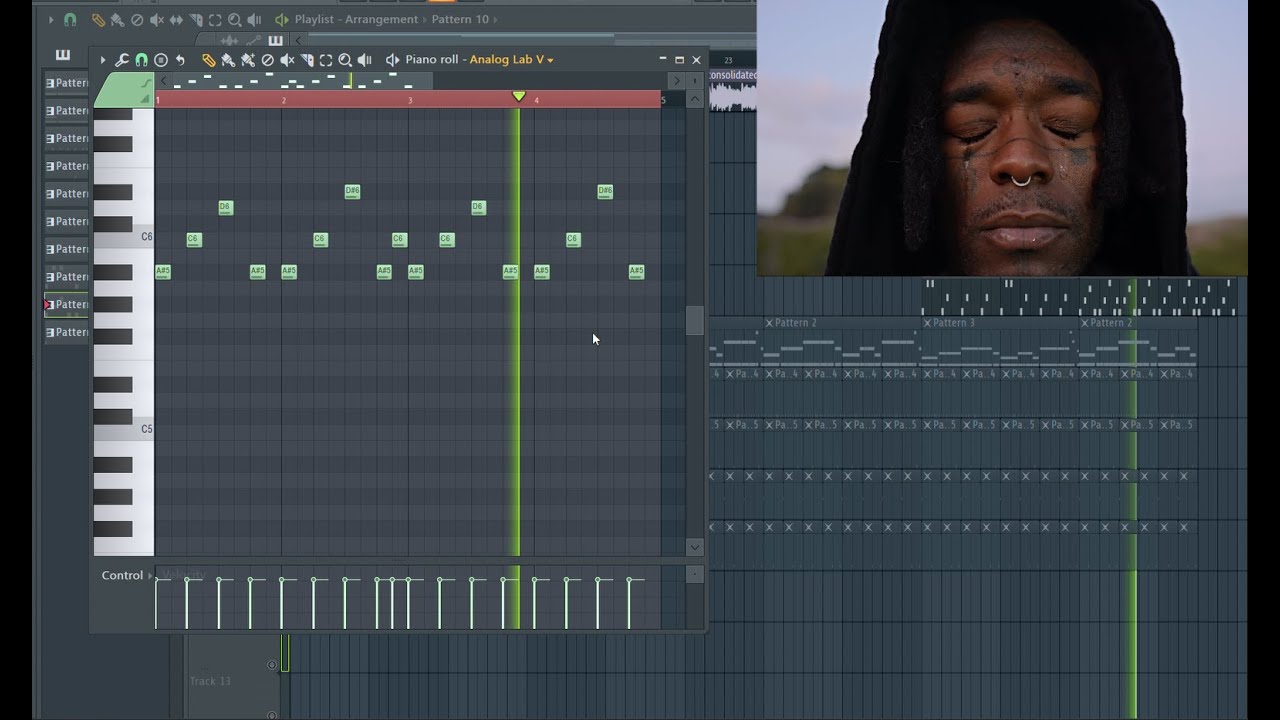Select the piano roll Delete tool

(x=268, y=60)
